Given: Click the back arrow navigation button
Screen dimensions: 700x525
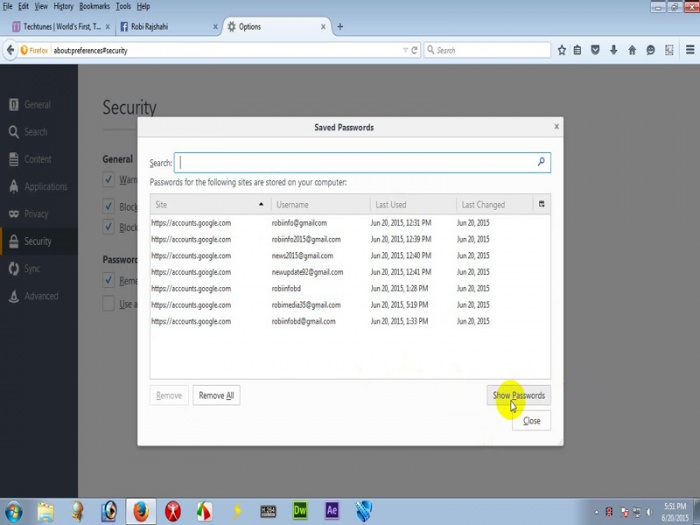Looking at the screenshot, I should (10, 50).
